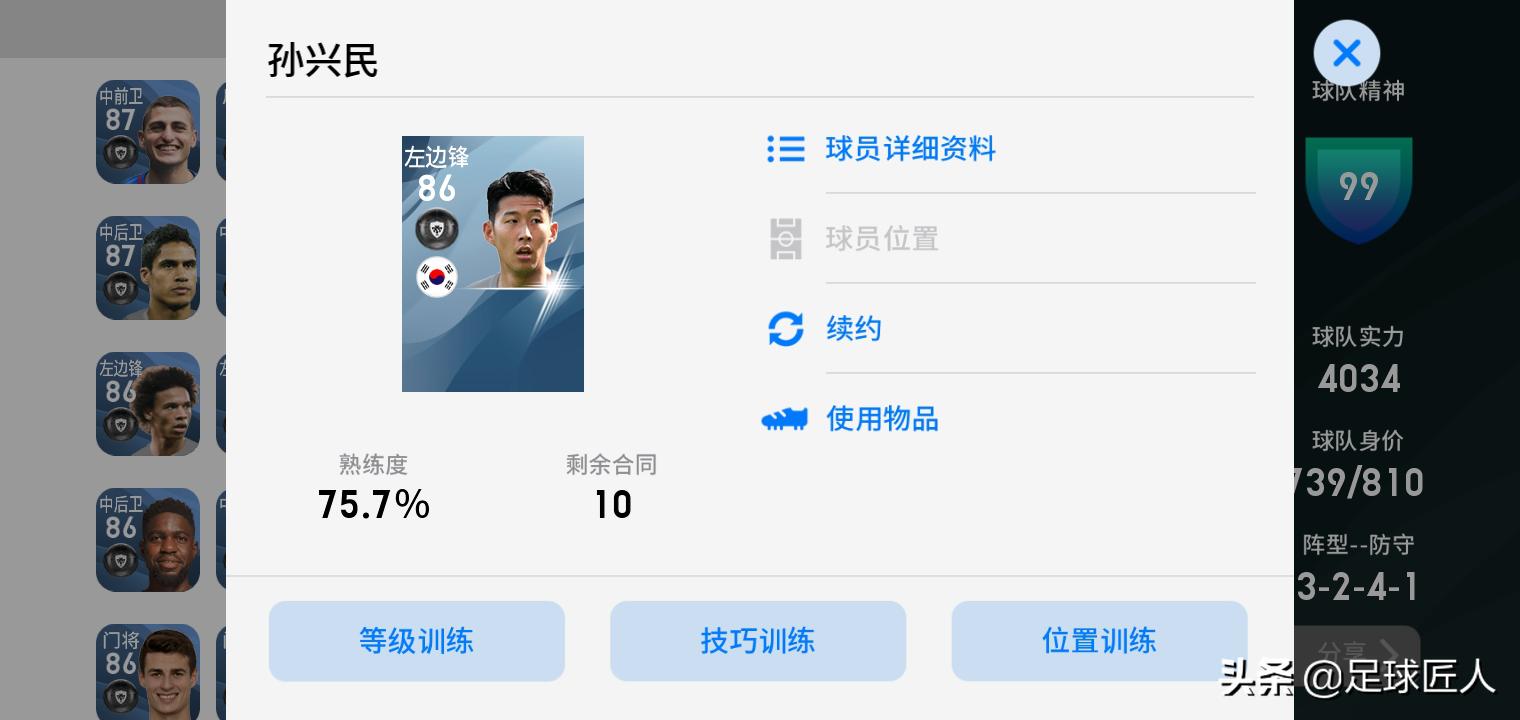
Task: Click the refresh icon beside 续约
Action: coord(786,329)
